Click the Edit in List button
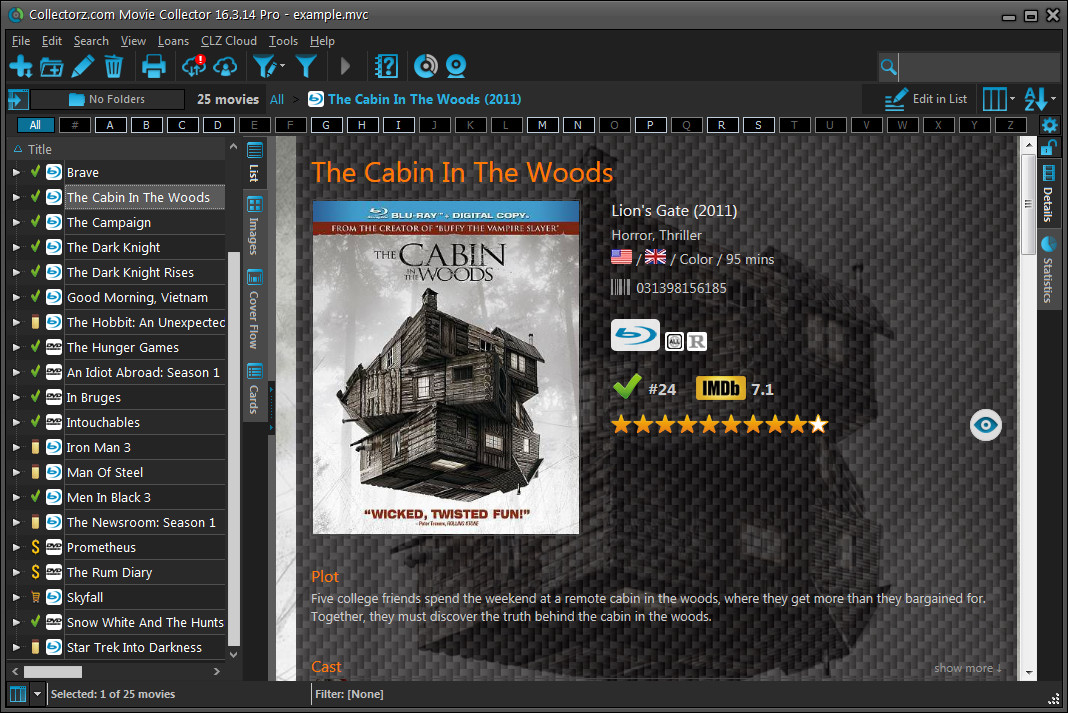The width and height of the screenshot is (1068, 713). tap(926, 99)
